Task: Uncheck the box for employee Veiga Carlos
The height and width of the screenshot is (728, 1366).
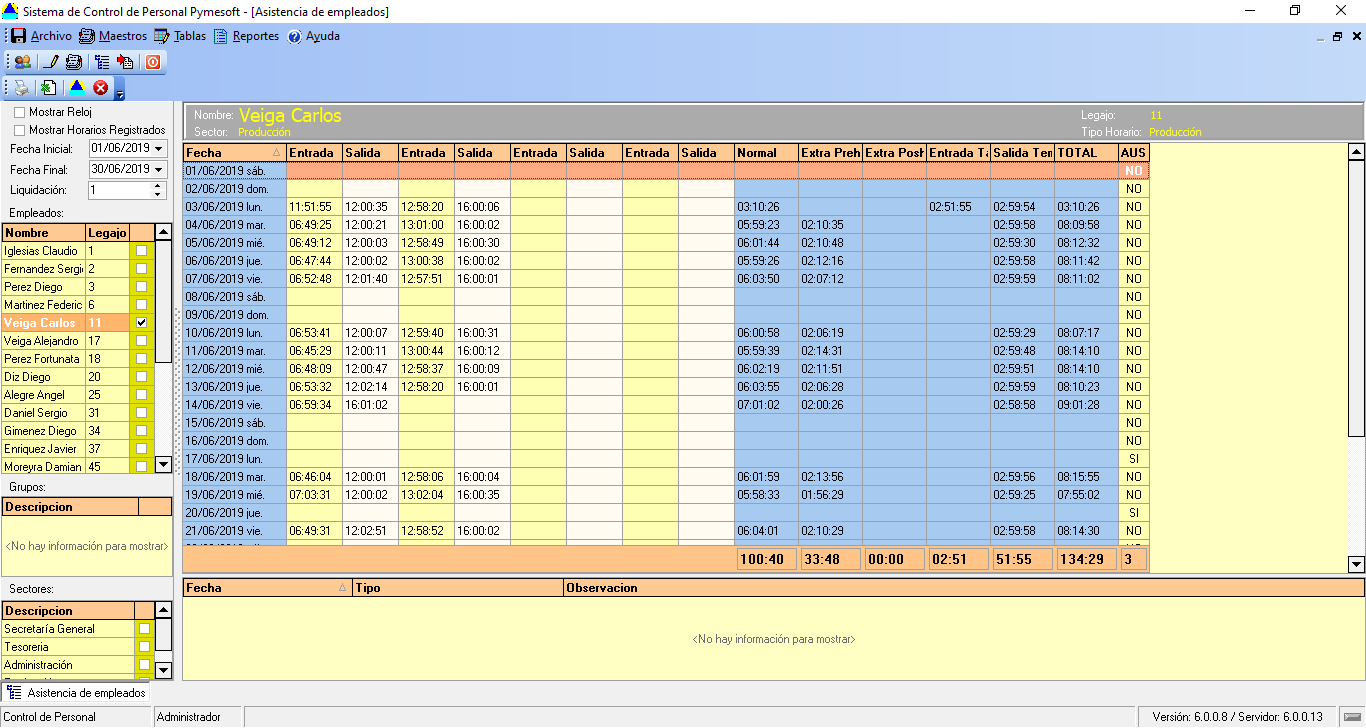Action: coord(142,323)
